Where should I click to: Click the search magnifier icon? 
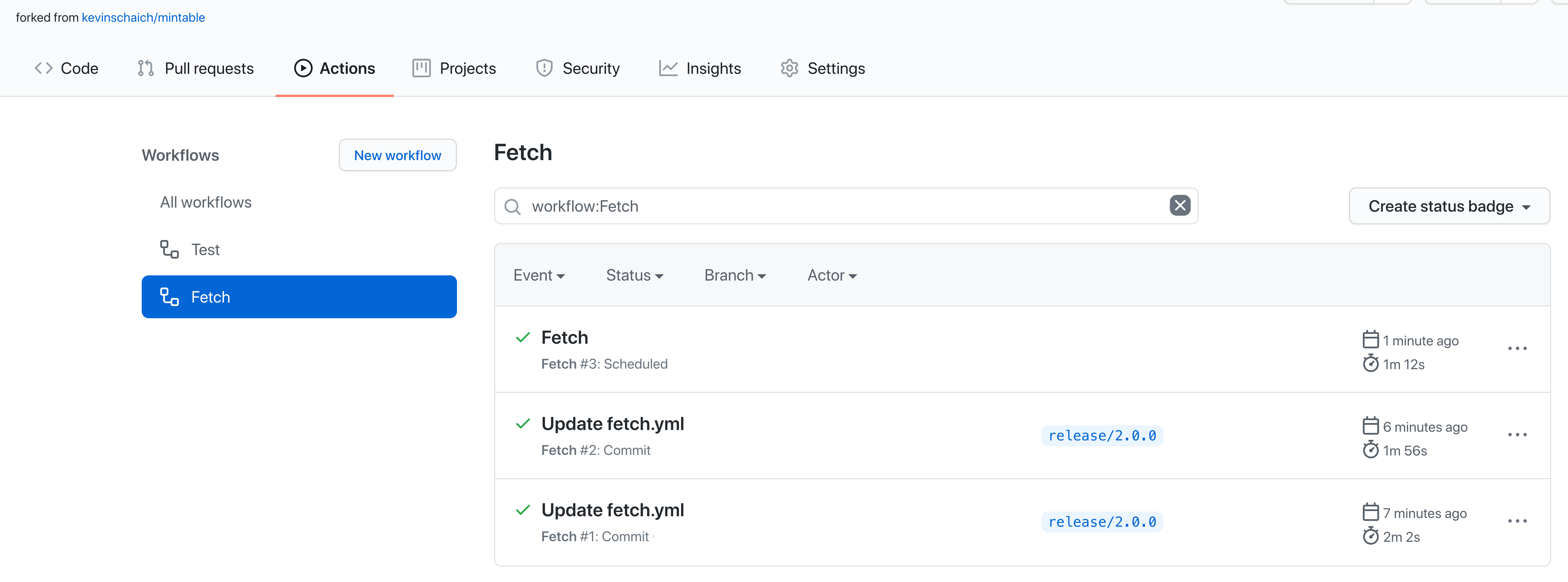[x=513, y=207]
